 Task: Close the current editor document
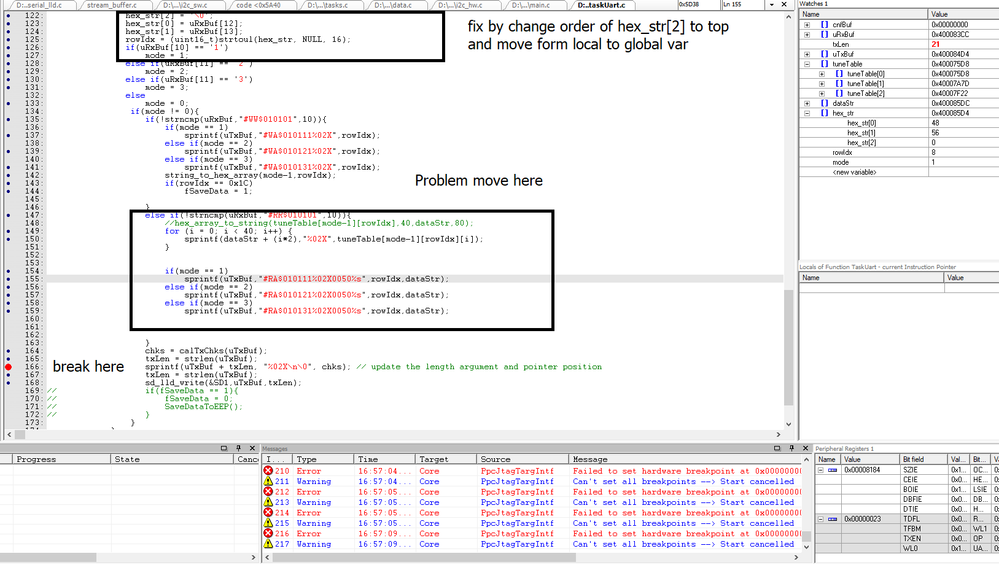784,4
